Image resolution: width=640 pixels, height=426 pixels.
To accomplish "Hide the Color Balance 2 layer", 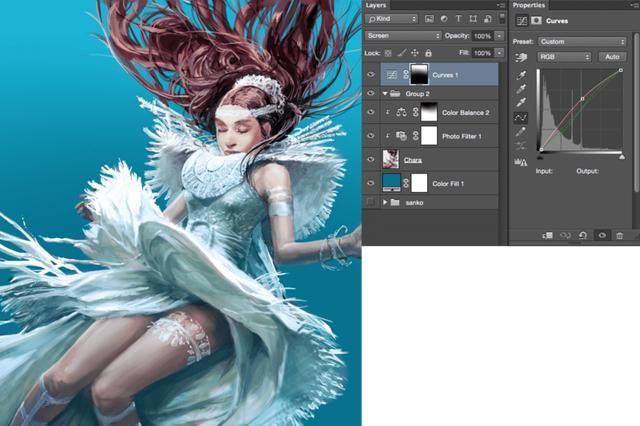I will 371,112.
